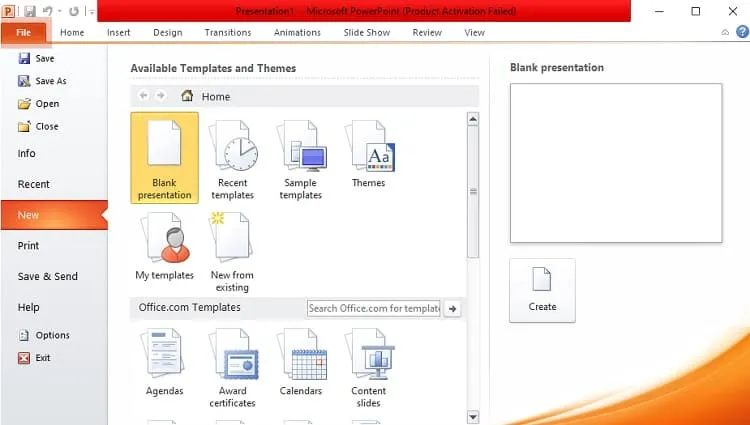Collapse the ribbon with the caret icon
Viewport: 750px width, 425px height.
725,32
